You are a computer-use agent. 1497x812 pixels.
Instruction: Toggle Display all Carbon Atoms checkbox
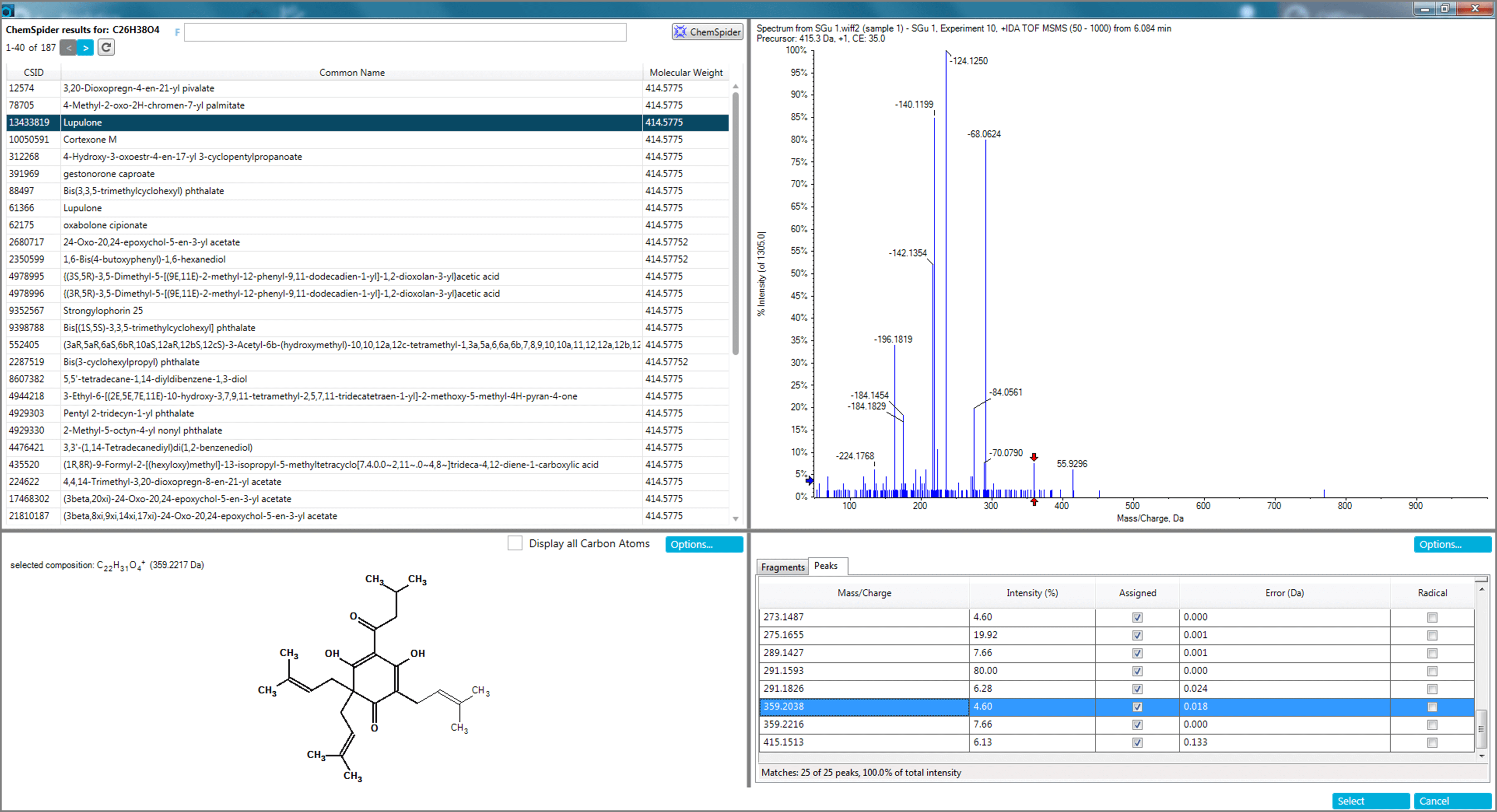pyautogui.click(x=515, y=543)
